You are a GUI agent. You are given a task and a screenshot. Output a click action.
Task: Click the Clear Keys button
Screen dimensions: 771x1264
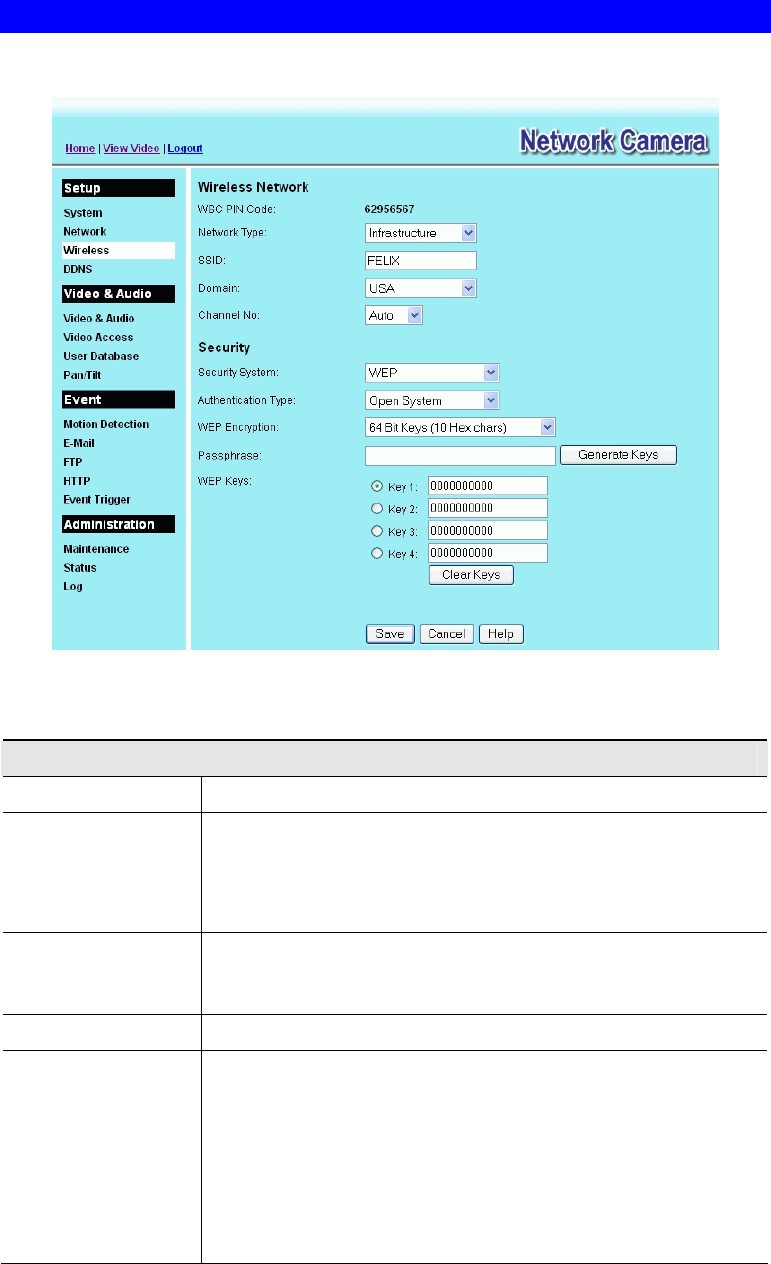[x=471, y=575]
